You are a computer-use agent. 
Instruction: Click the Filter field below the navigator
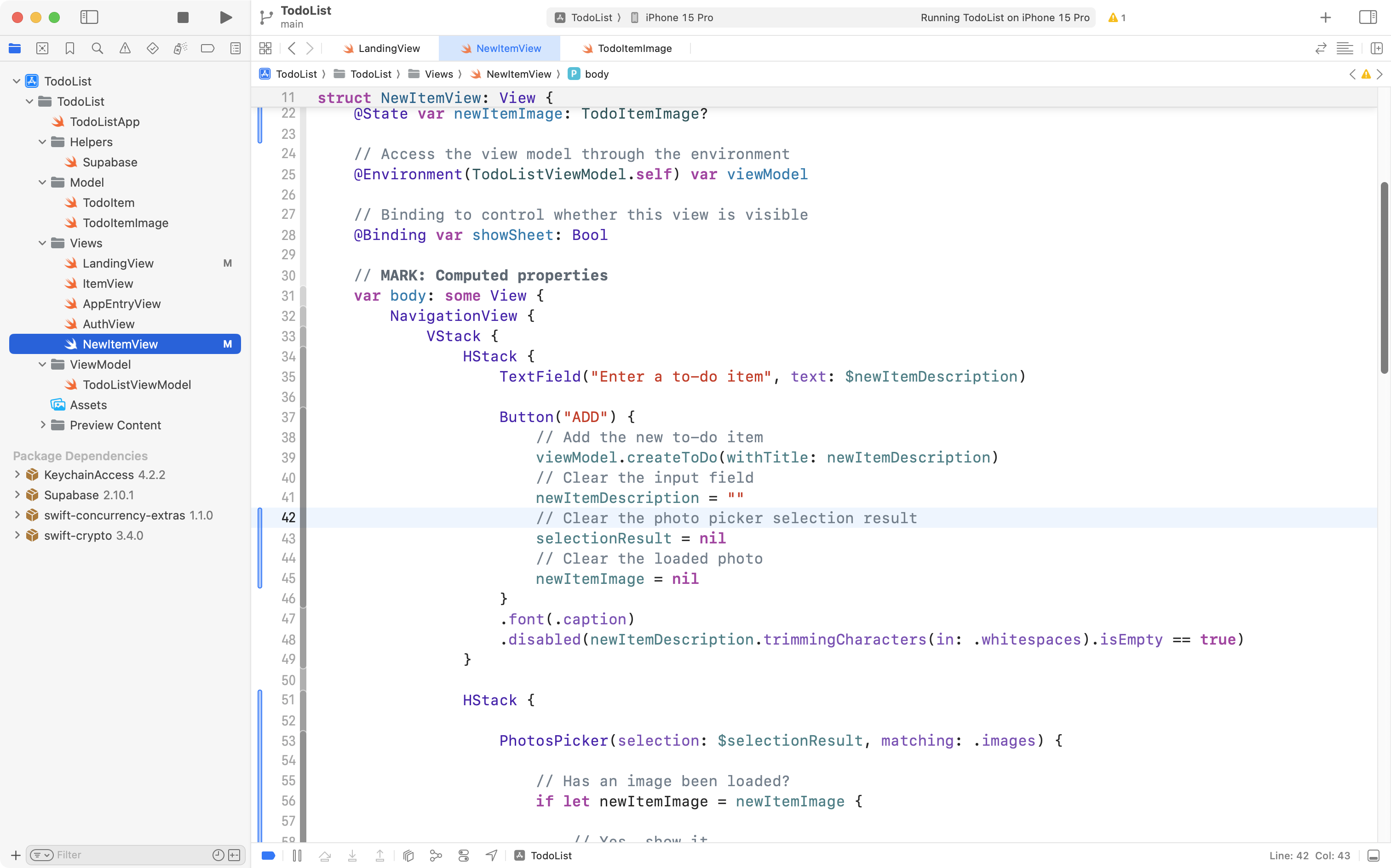coord(115,854)
